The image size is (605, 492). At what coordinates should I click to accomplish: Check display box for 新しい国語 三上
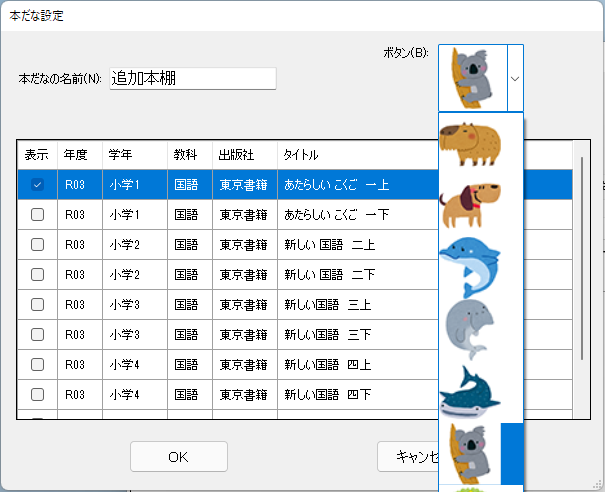tap(37, 304)
